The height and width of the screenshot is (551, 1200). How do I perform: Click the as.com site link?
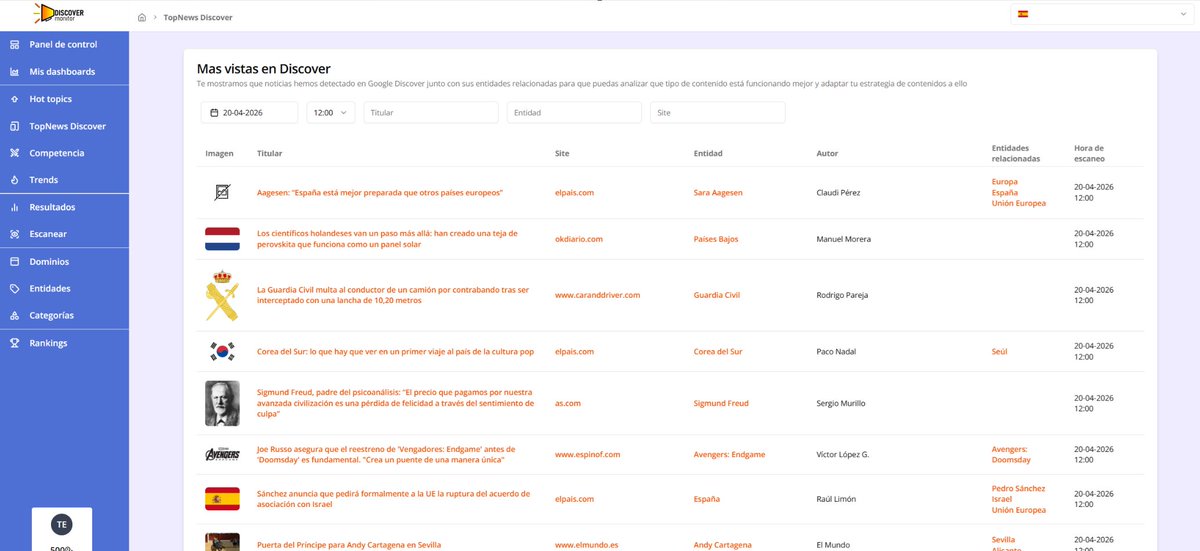click(x=568, y=403)
